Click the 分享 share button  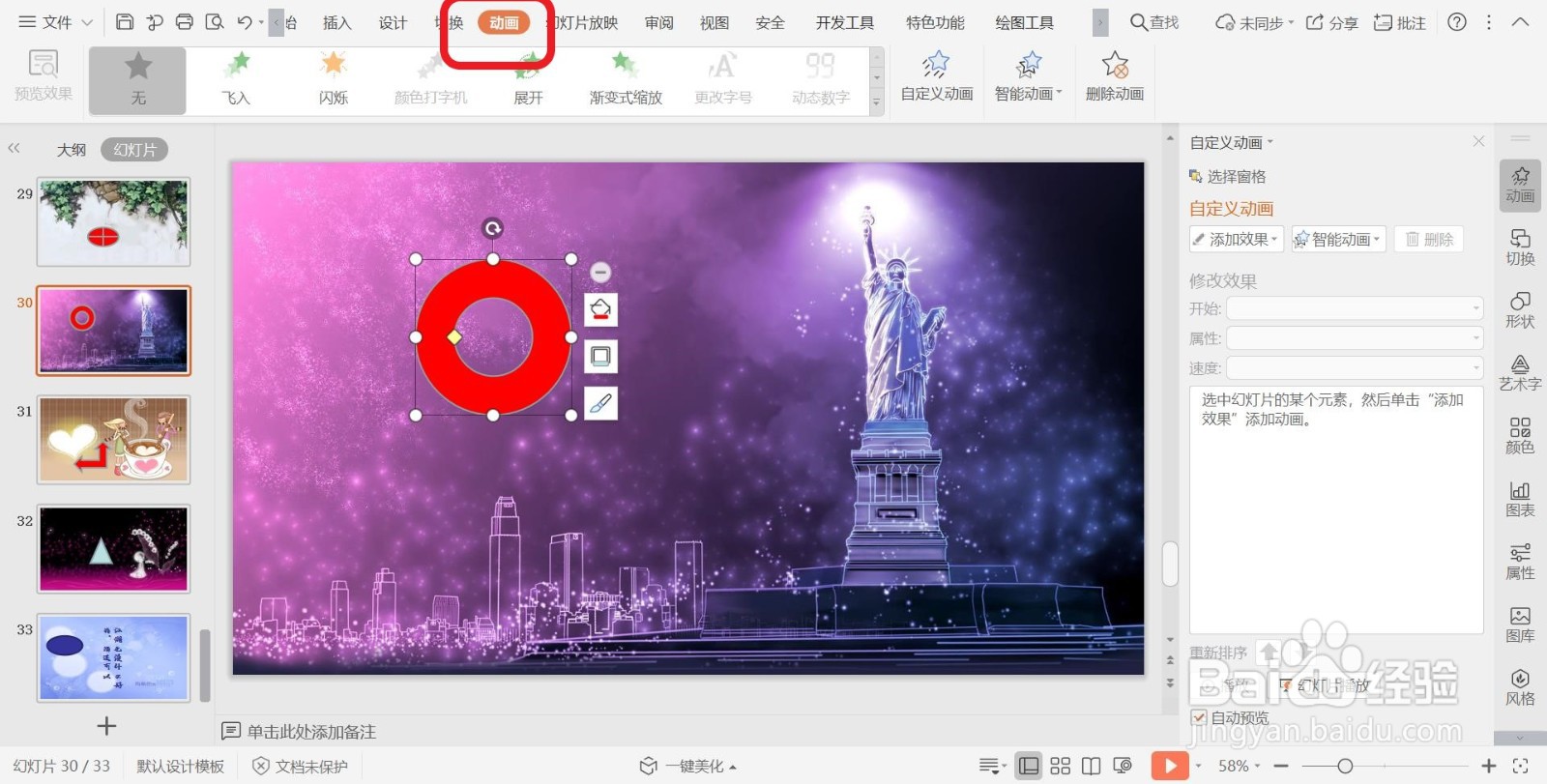[1331, 22]
